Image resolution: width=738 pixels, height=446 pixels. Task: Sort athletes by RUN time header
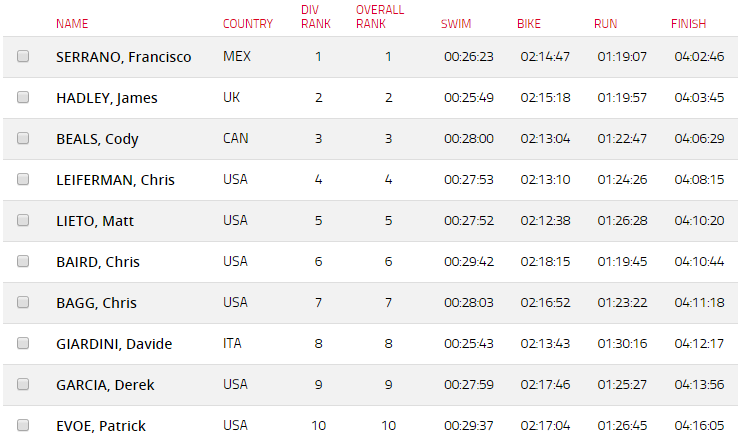pos(605,24)
